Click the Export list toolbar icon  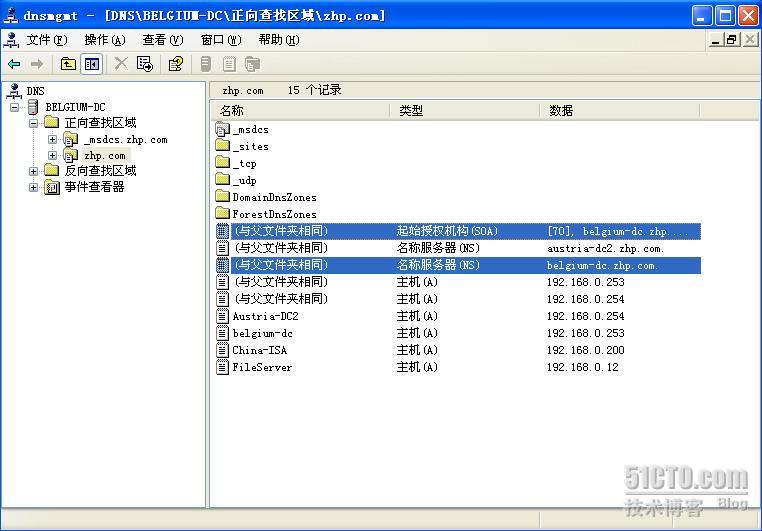click(x=145, y=64)
